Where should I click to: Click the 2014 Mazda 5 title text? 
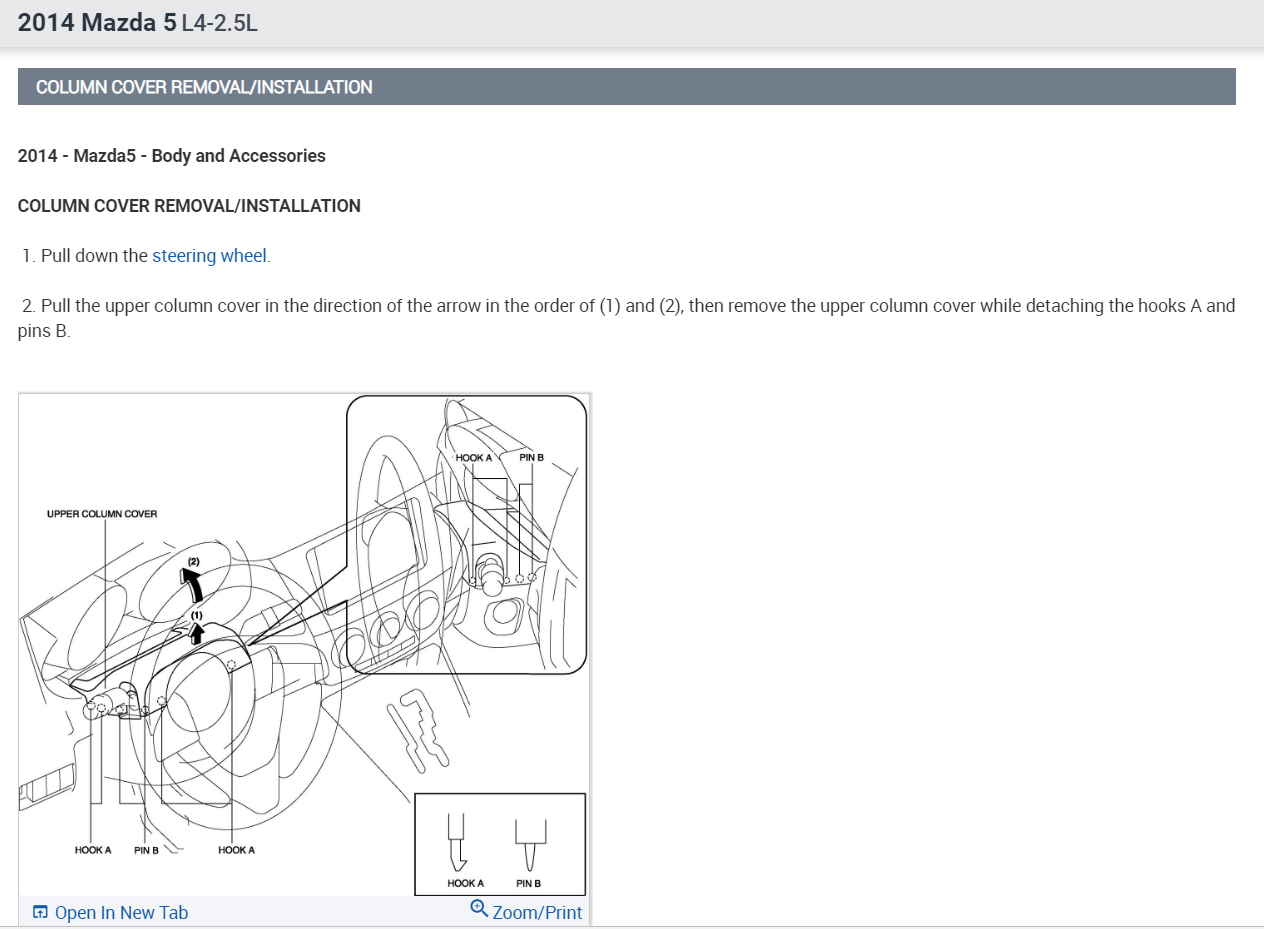pyautogui.click(x=97, y=22)
